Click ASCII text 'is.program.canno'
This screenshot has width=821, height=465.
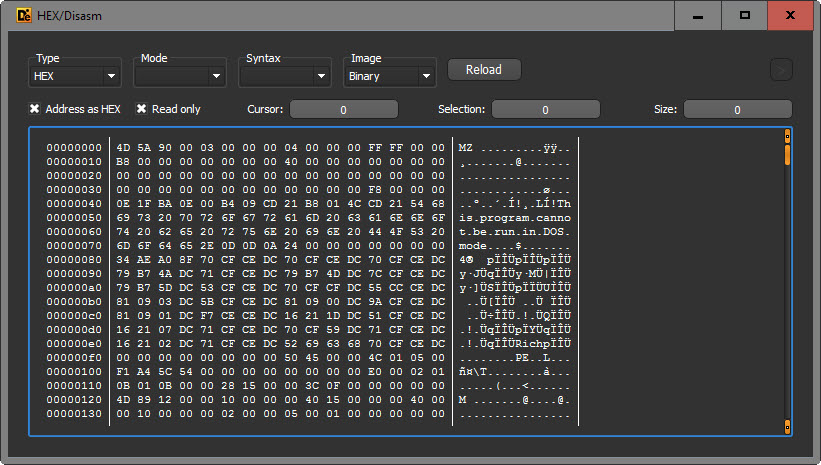(515, 218)
